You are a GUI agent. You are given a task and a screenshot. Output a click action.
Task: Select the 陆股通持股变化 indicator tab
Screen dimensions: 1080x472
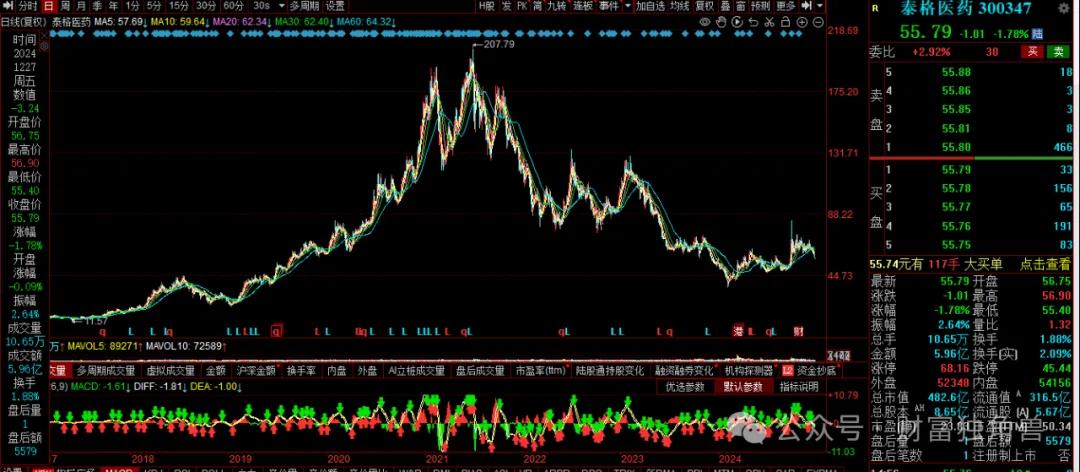point(610,371)
